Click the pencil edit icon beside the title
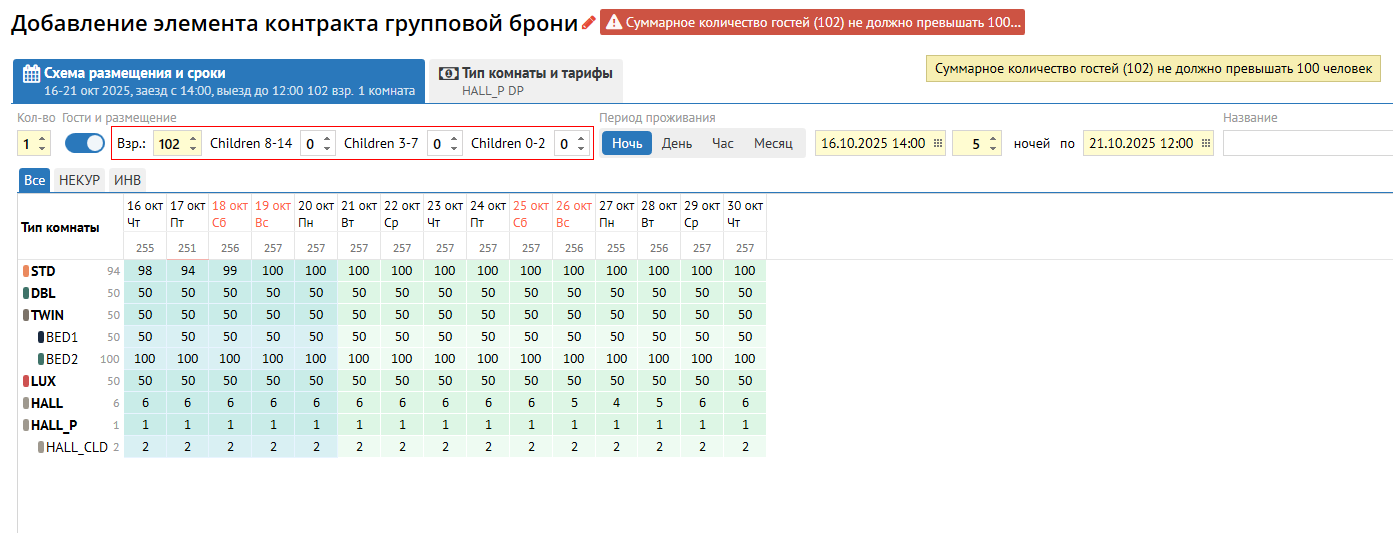The width and height of the screenshot is (1393, 533). click(x=589, y=23)
